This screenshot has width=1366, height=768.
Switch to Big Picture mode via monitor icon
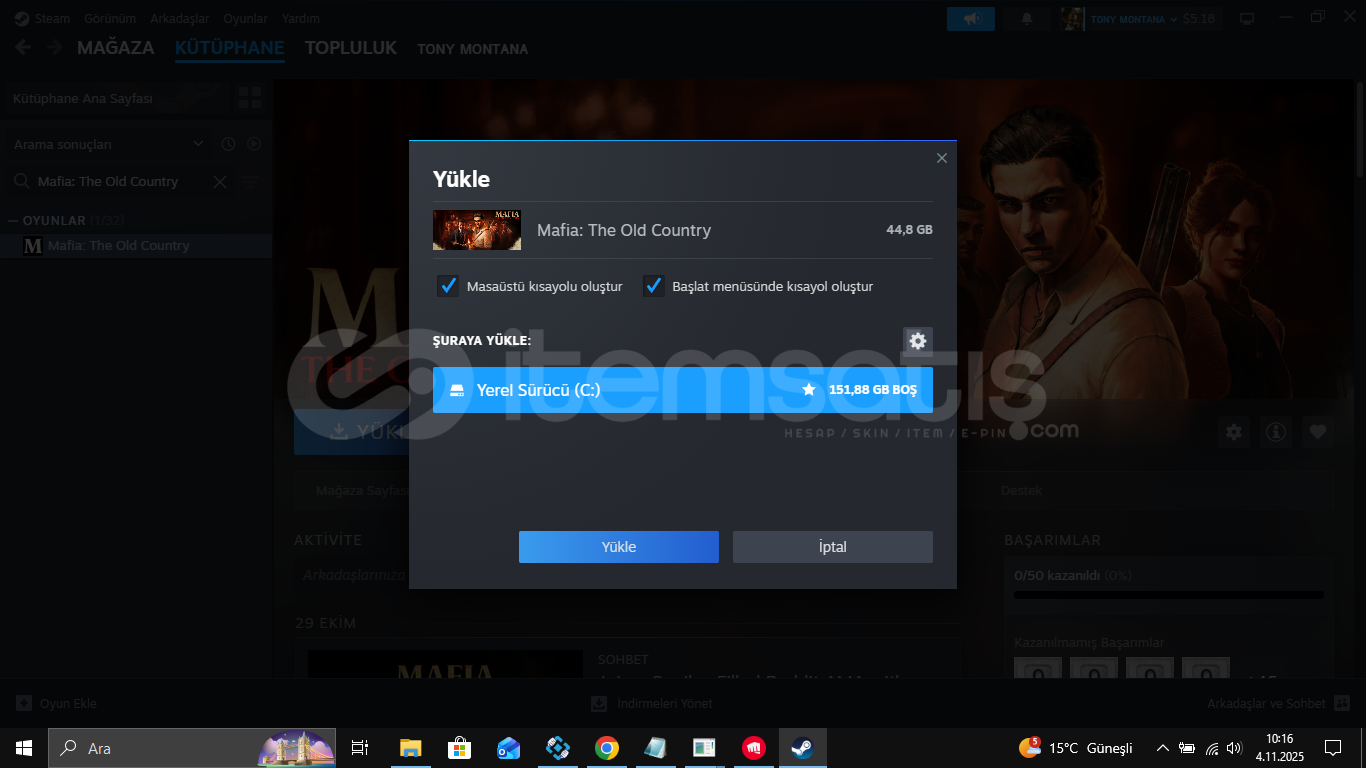[1247, 18]
